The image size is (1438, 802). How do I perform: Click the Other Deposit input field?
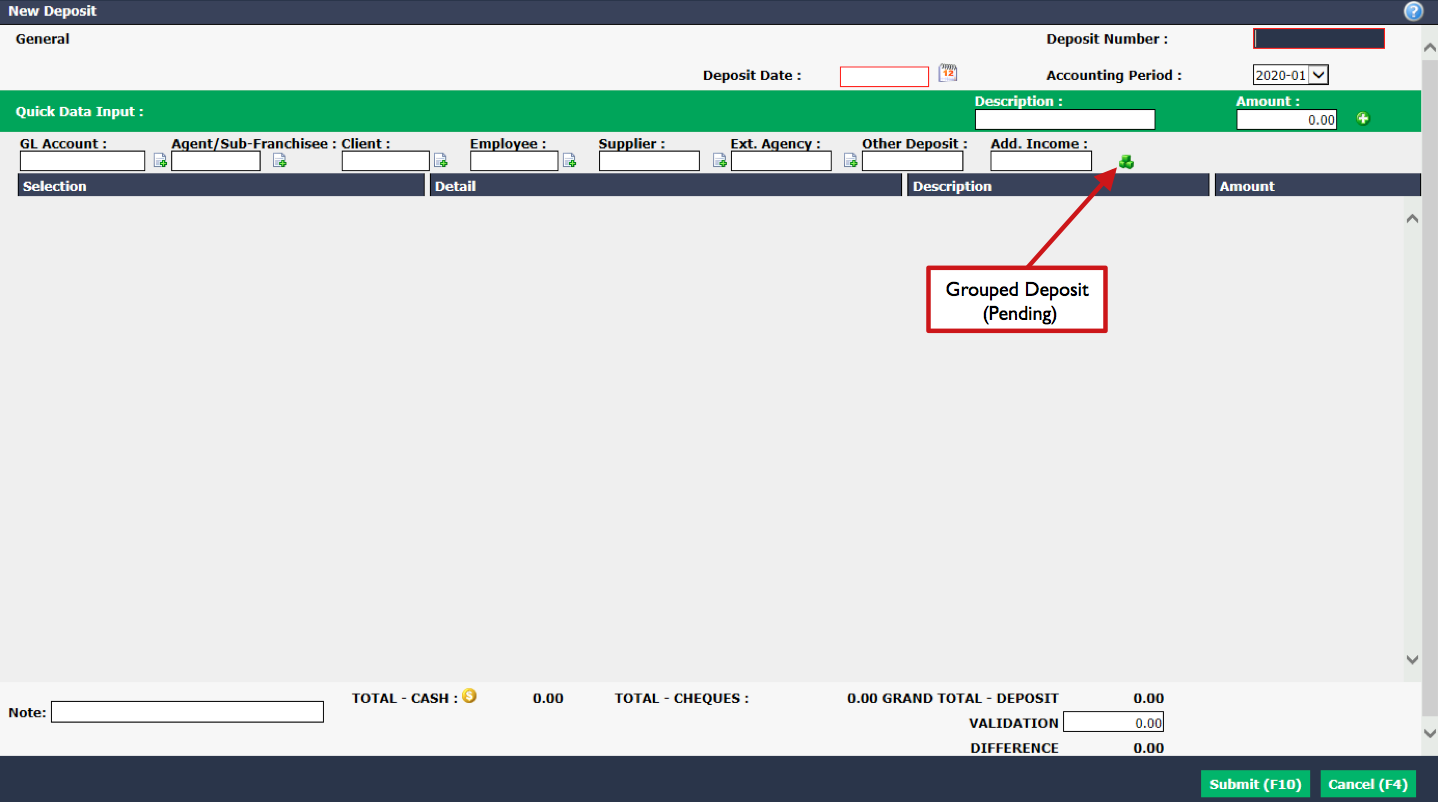pyautogui.click(x=913, y=161)
